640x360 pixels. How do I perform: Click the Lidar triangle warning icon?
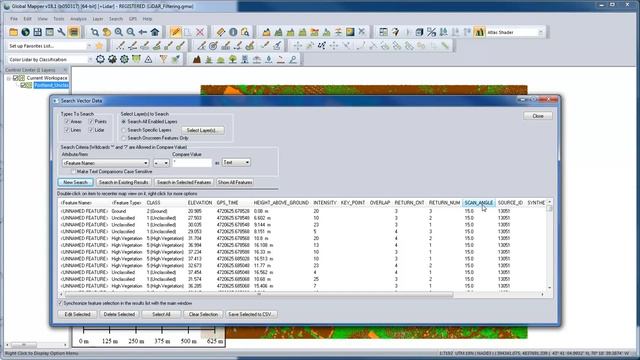pyautogui.click(x=148, y=60)
